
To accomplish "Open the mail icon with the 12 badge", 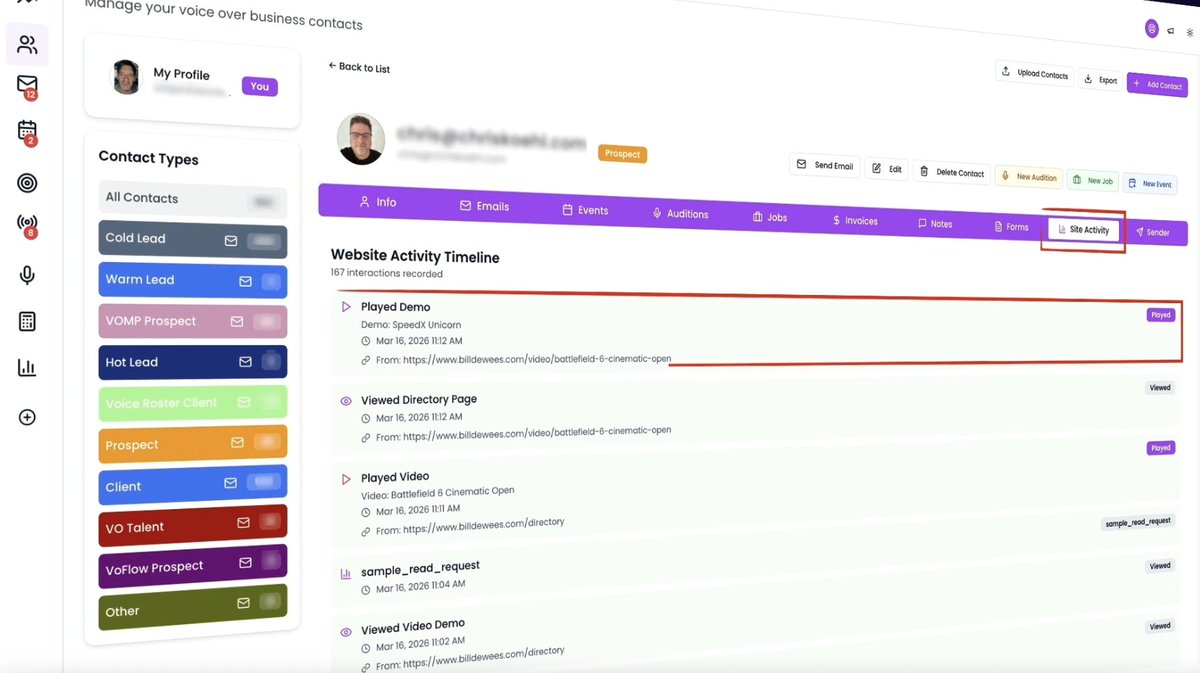I will pyautogui.click(x=27, y=86).
